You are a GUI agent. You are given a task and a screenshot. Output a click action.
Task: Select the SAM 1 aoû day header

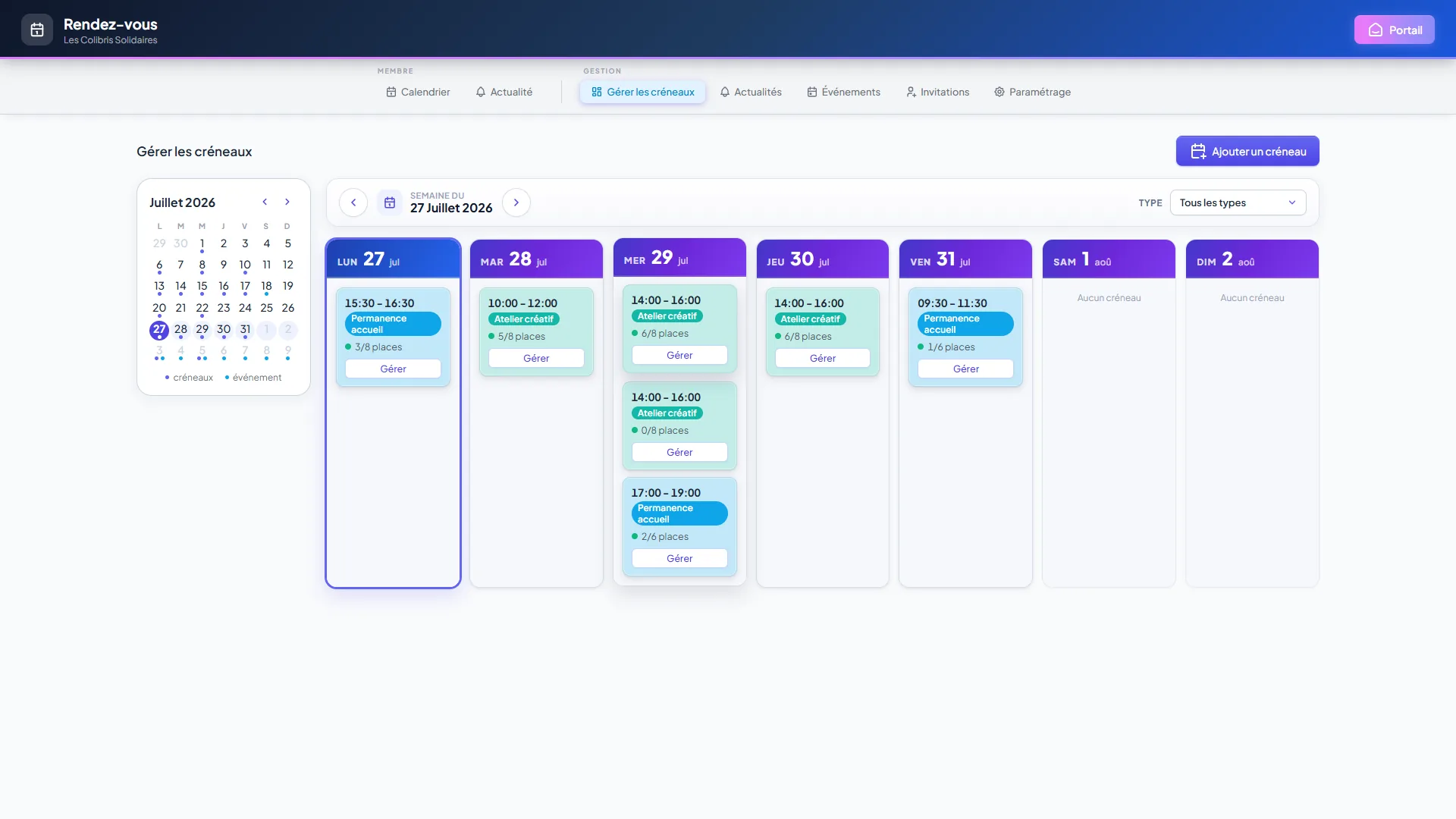[x=1109, y=259]
